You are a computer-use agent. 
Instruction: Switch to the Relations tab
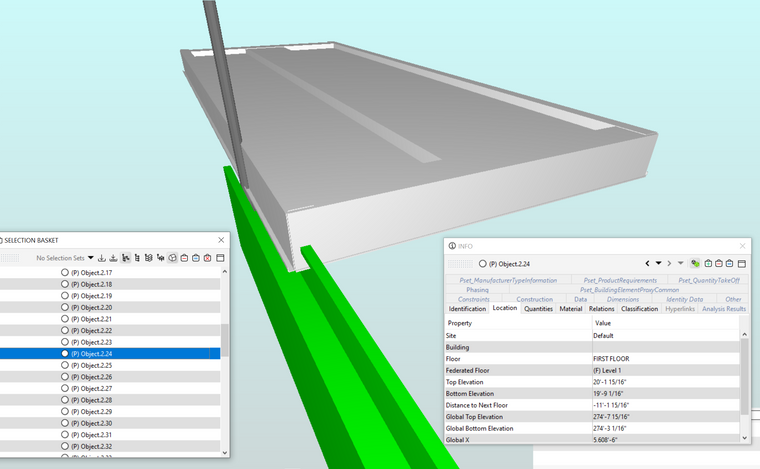(x=602, y=309)
